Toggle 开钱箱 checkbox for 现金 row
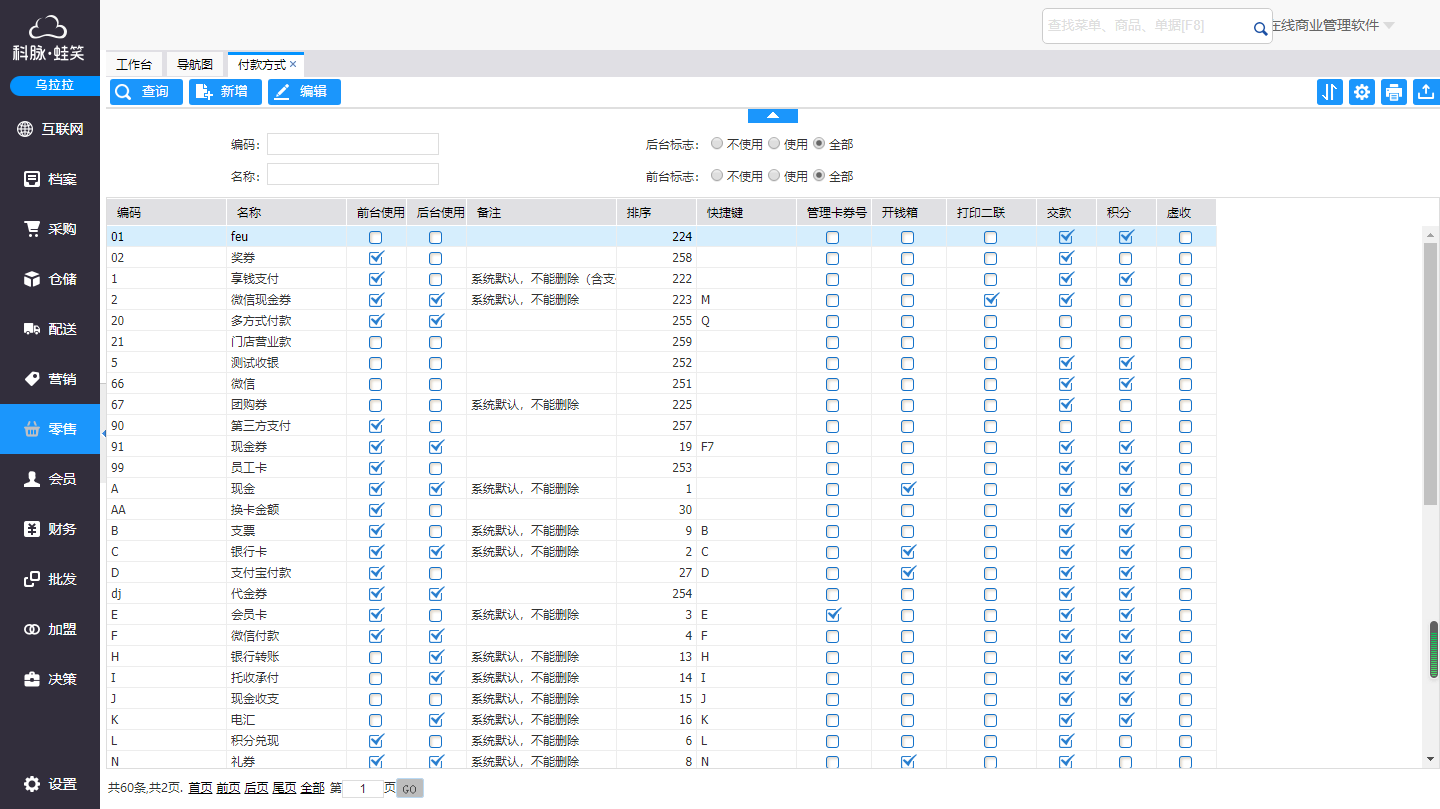1440x809 pixels. coord(908,489)
